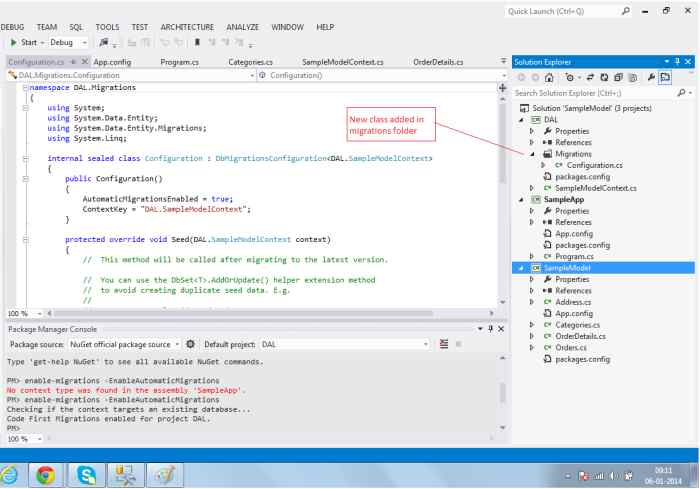Collapse the Configuration class outline in editor
Image resolution: width=700 pixels, height=489 pixels.
[25, 158]
